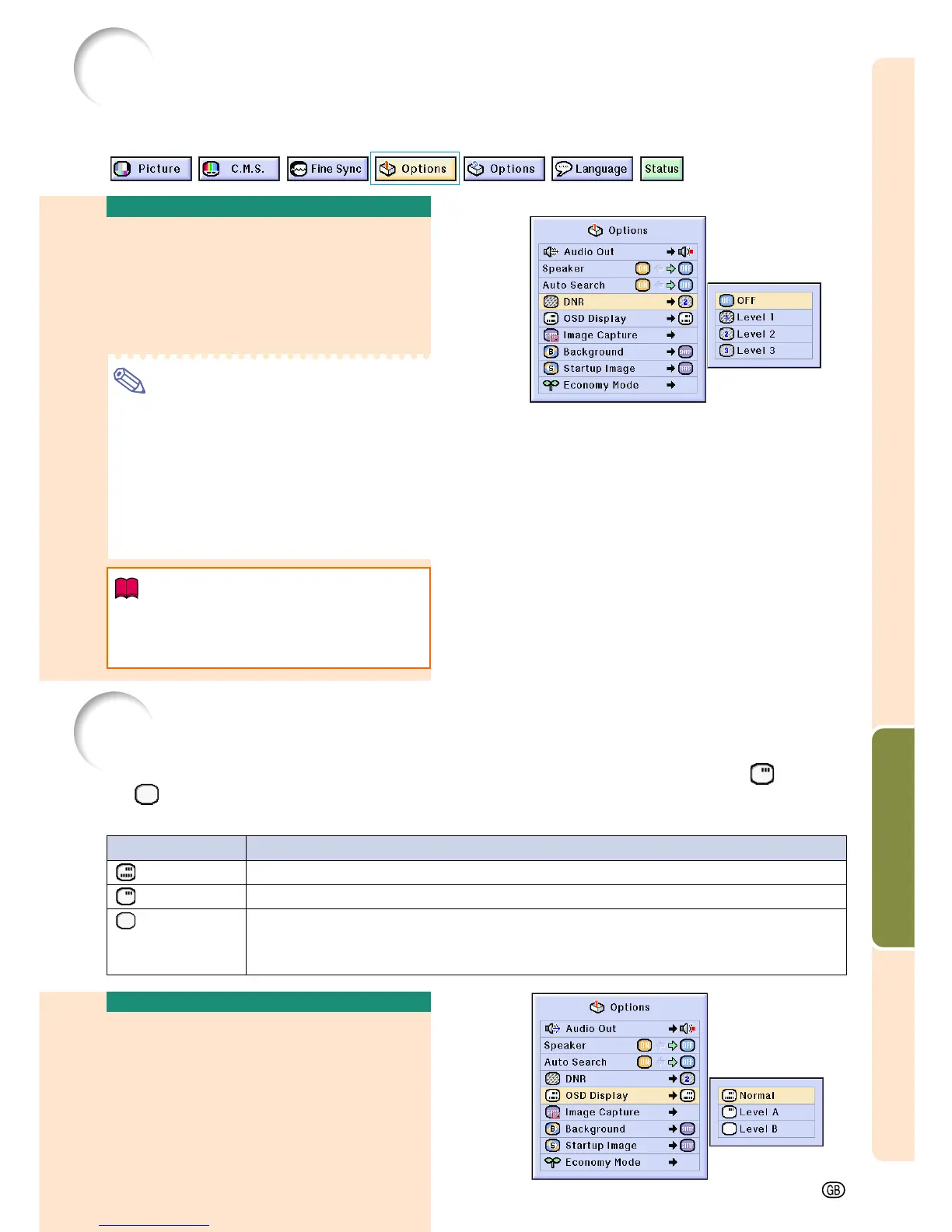Click first OSD icon in the table

[126, 873]
